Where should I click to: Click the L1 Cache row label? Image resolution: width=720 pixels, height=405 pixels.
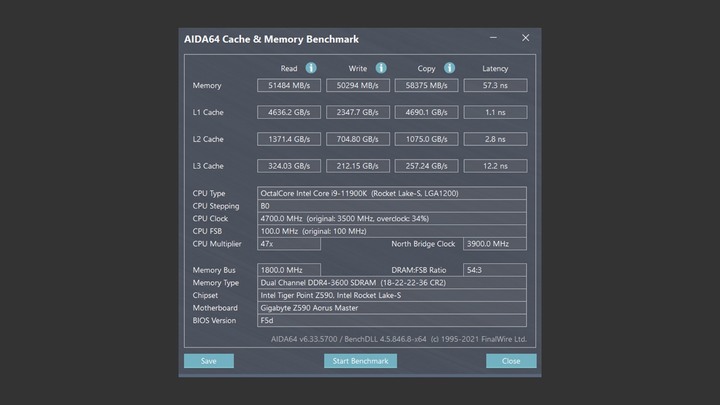208,112
